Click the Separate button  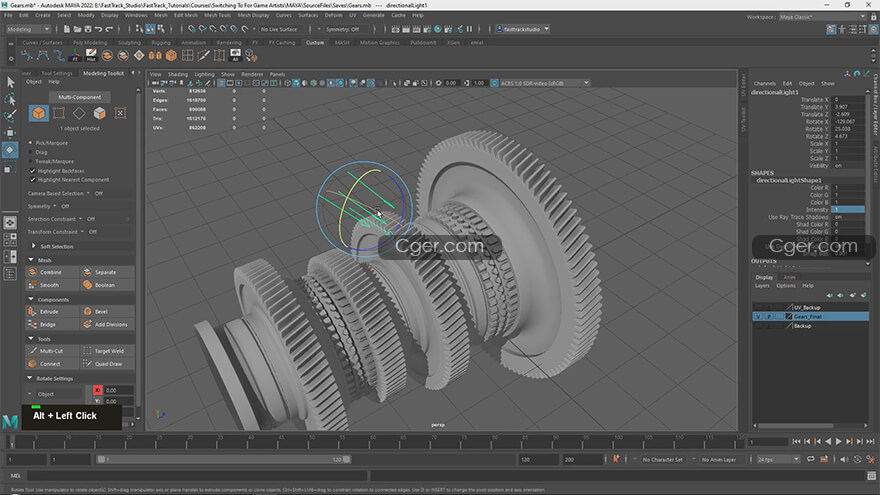click(x=107, y=272)
